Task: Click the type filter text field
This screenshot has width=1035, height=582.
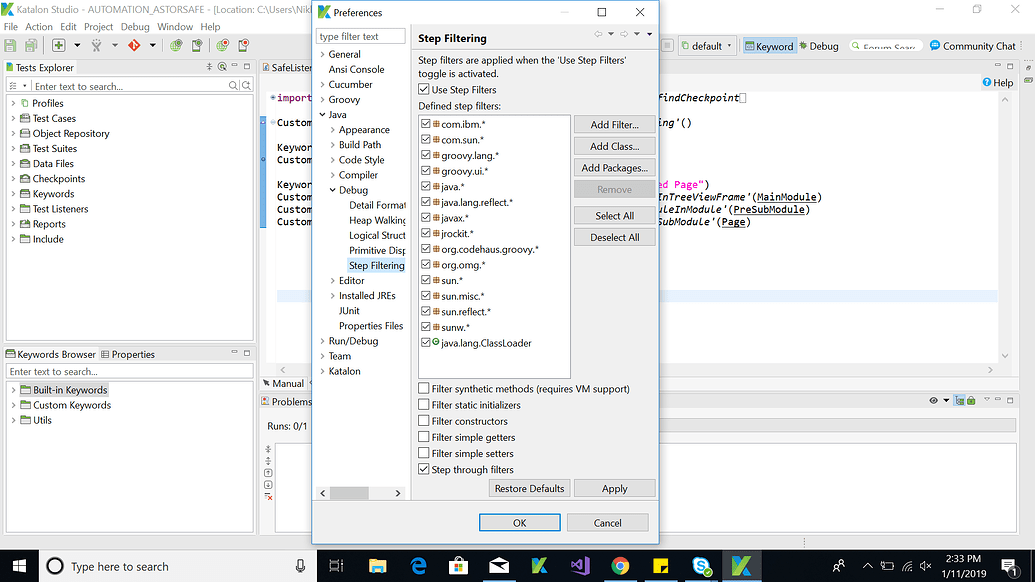Action: (360, 35)
